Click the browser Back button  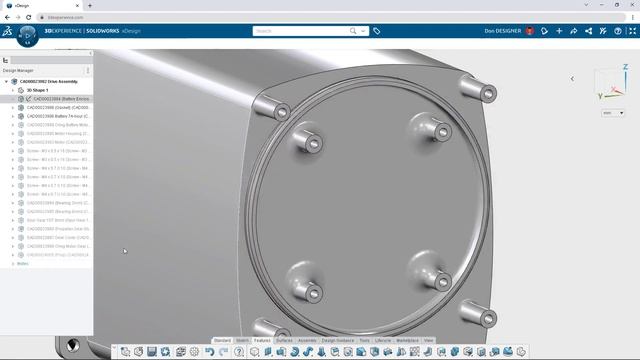click(7, 17)
